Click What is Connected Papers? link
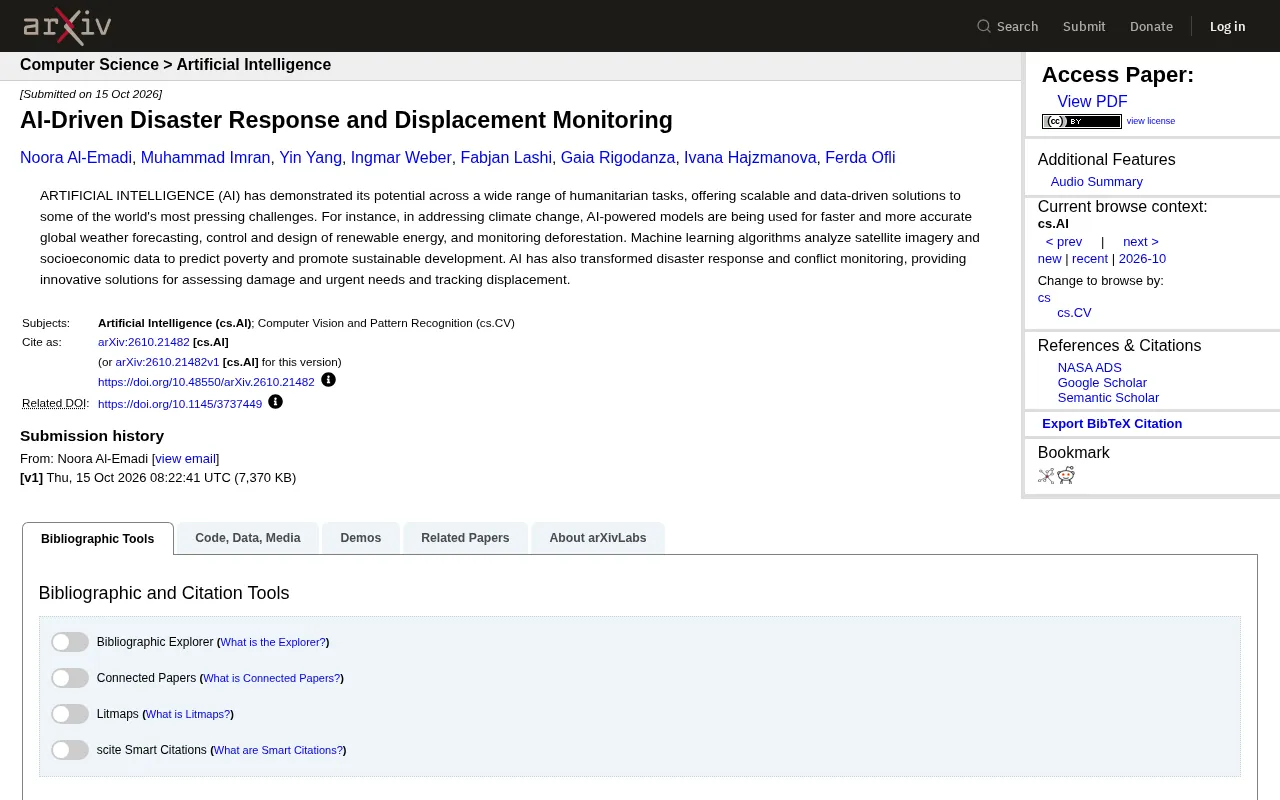The height and width of the screenshot is (800, 1280). tap(271, 678)
